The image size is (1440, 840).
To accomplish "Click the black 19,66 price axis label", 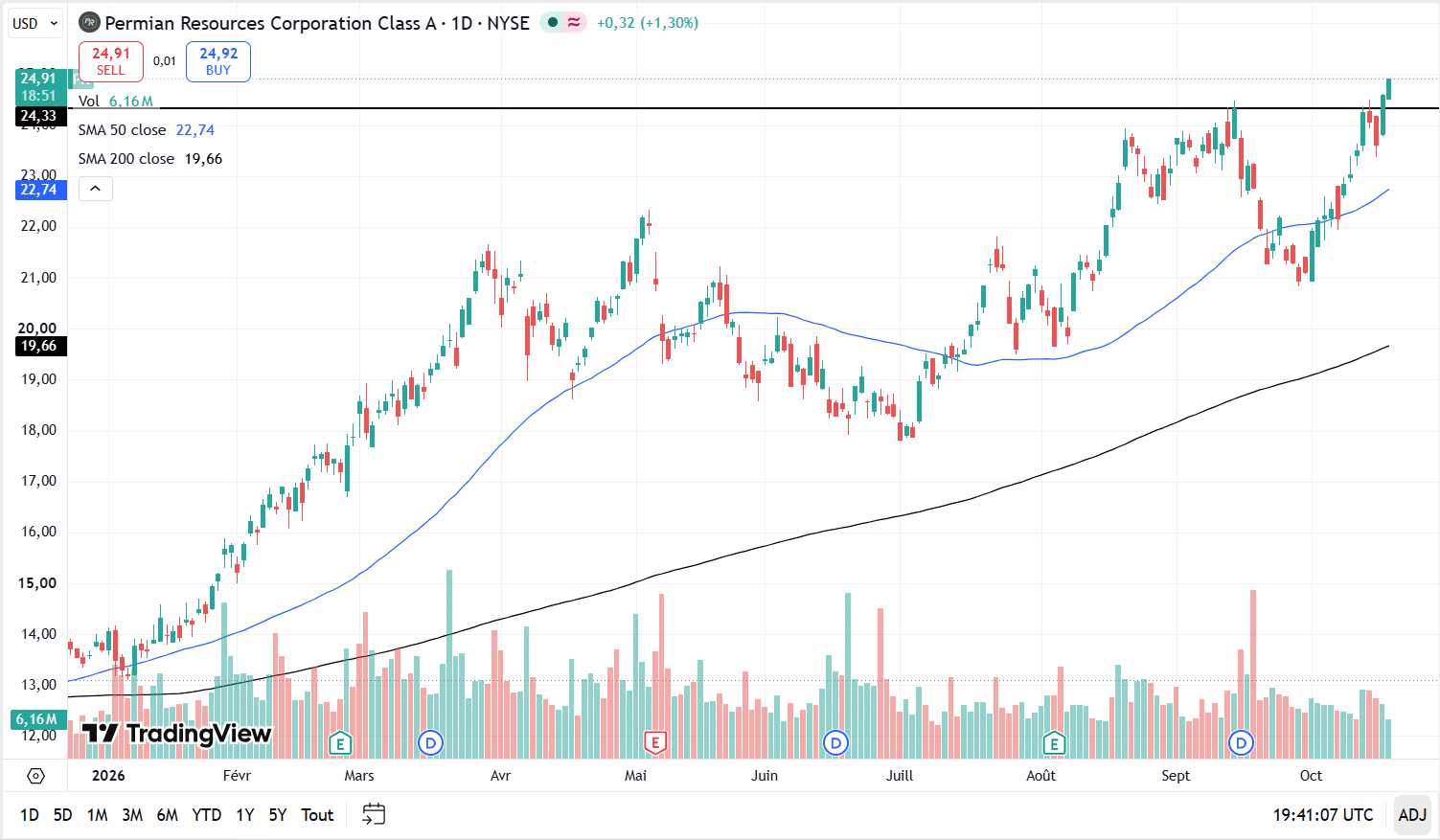I will click(41, 346).
